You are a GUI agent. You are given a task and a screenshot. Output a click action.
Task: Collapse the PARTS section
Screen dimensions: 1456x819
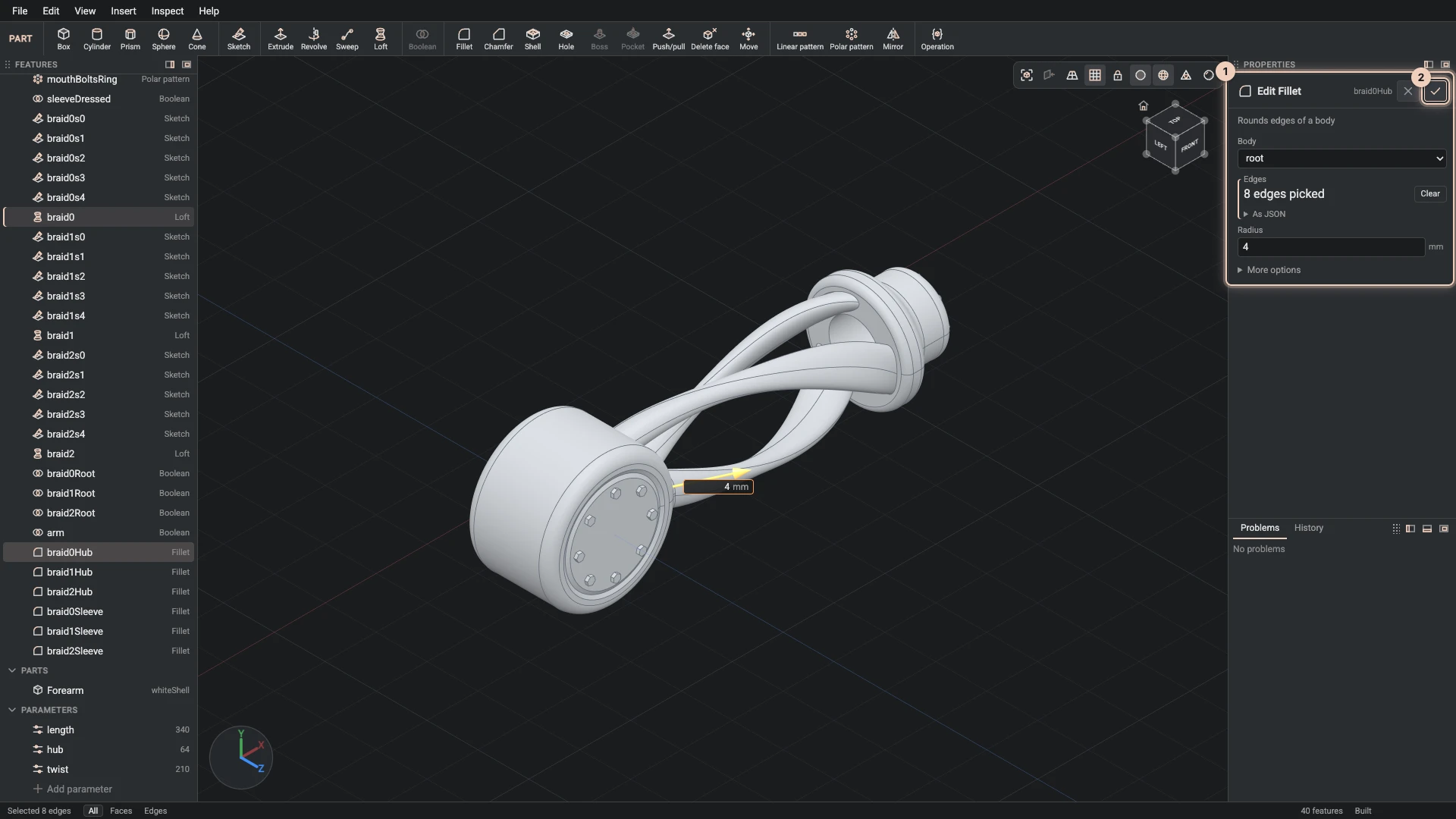click(12, 670)
